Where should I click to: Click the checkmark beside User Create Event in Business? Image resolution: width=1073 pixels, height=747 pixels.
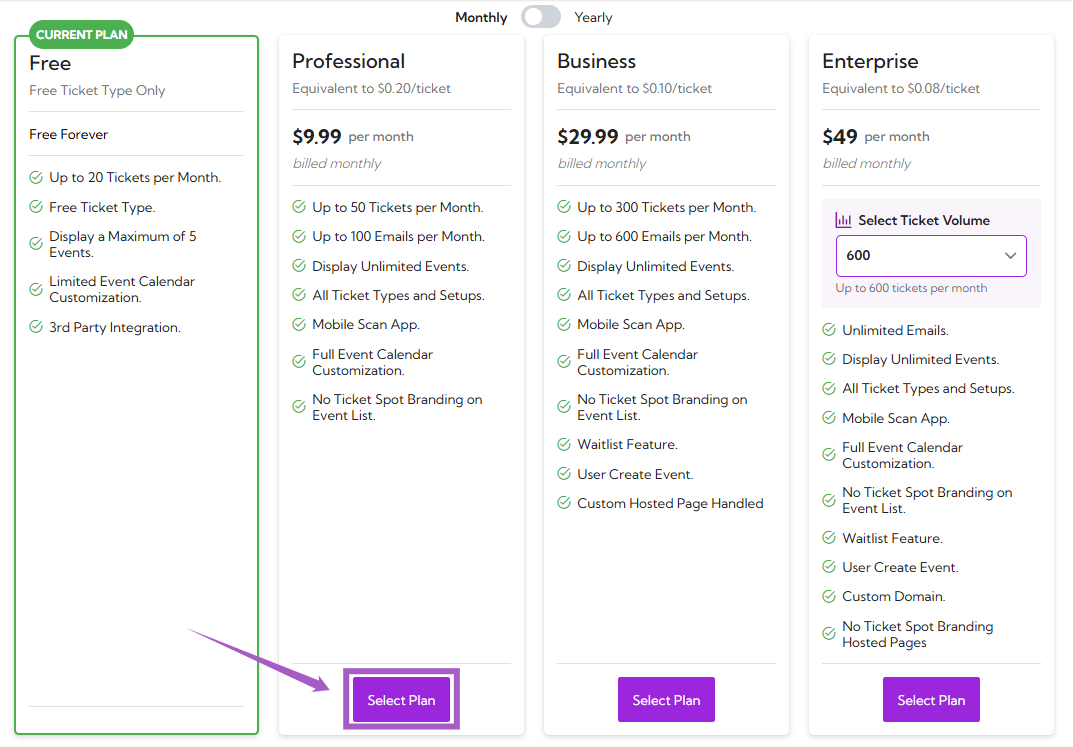click(x=563, y=474)
